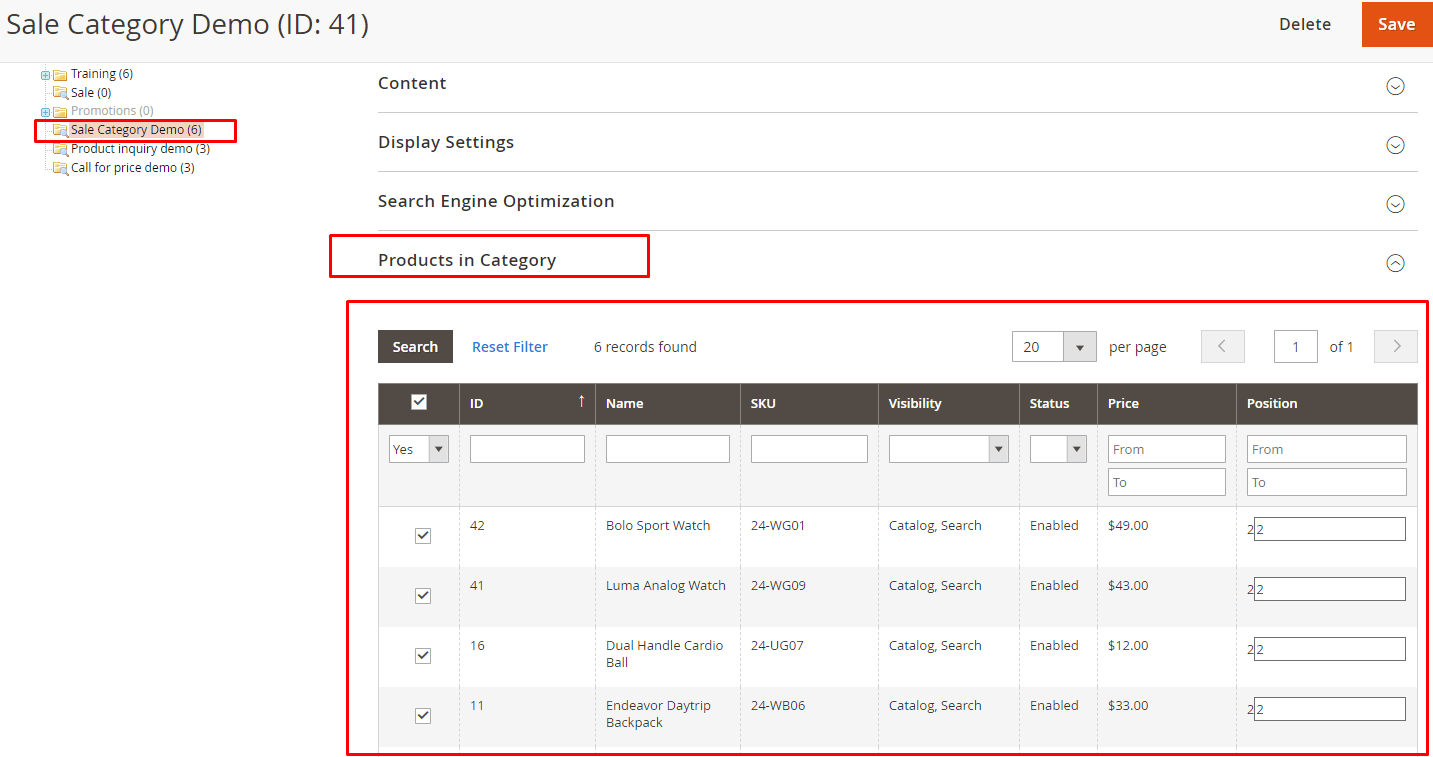The image size is (1433, 757).
Task: Expand the Display Settings chevron icon
Action: [x=1395, y=145]
